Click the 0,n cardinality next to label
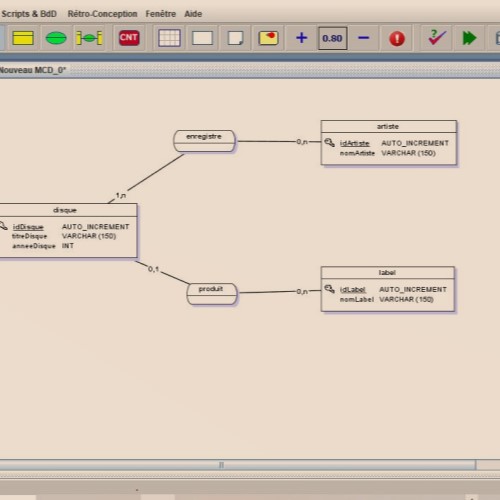 point(302,291)
